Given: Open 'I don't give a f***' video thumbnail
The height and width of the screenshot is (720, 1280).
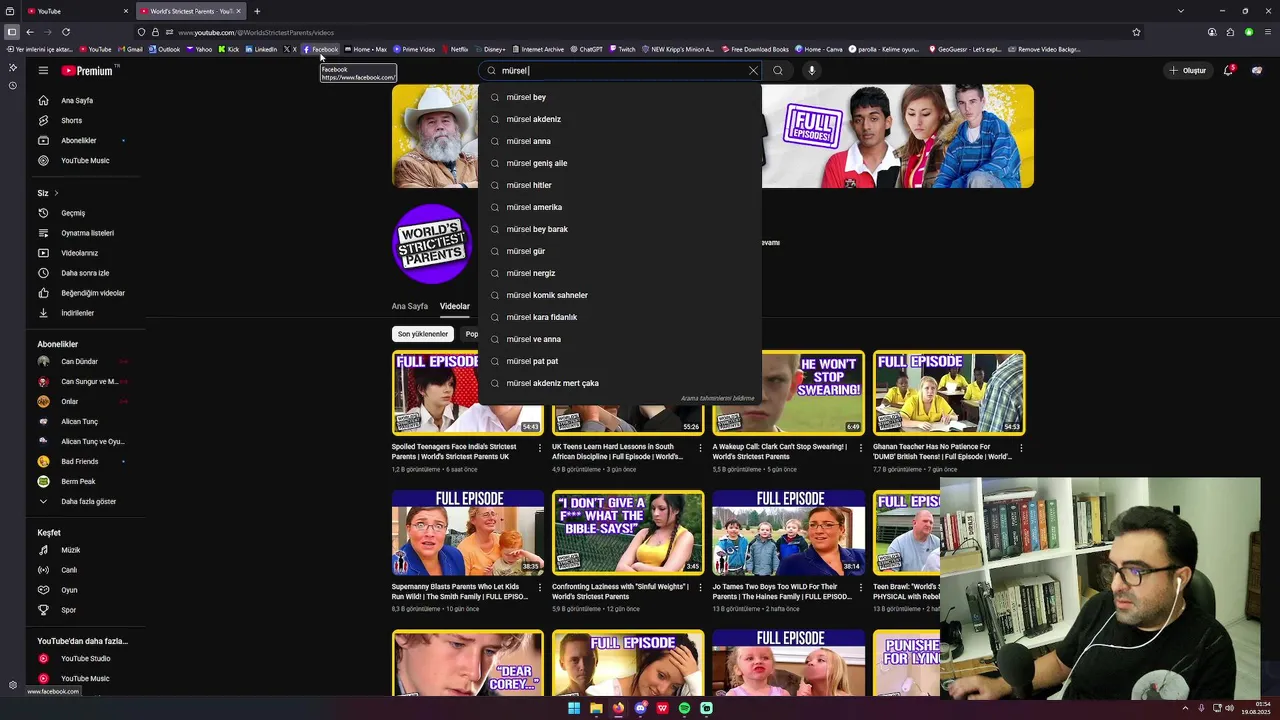Looking at the screenshot, I should tap(628, 532).
